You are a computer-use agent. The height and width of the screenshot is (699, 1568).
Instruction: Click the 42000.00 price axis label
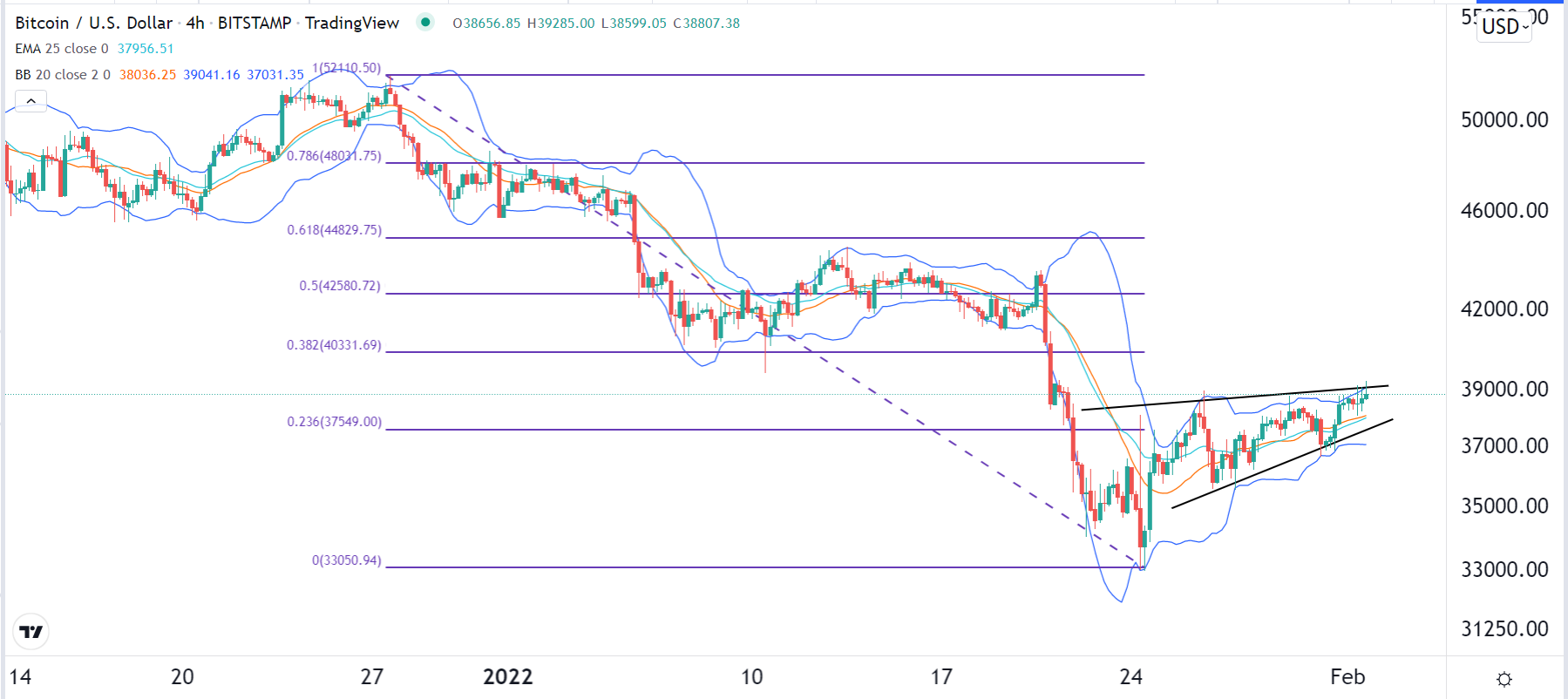(1504, 309)
